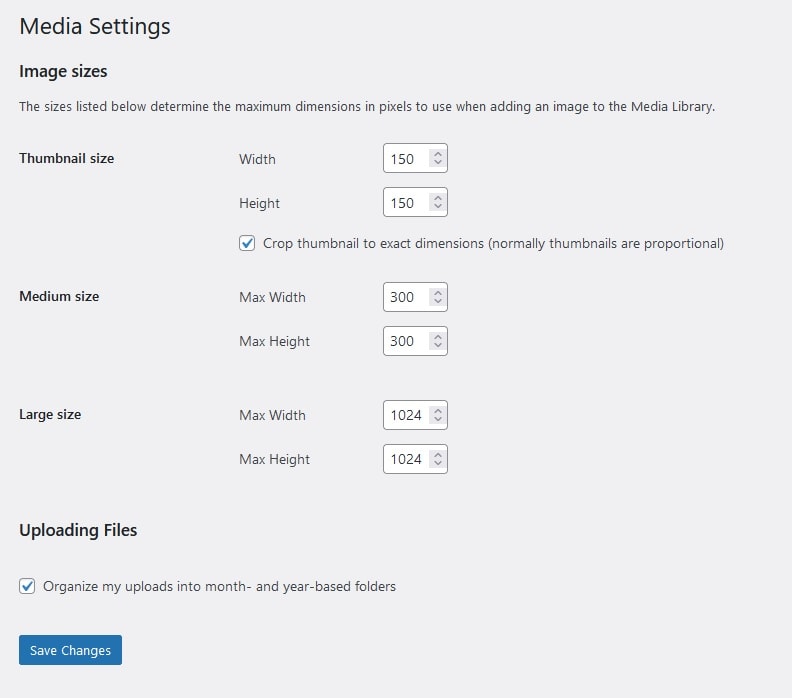
Task: Uncheck Crop thumbnail to exact dimensions
Action: pyautogui.click(x=247, y=243)
